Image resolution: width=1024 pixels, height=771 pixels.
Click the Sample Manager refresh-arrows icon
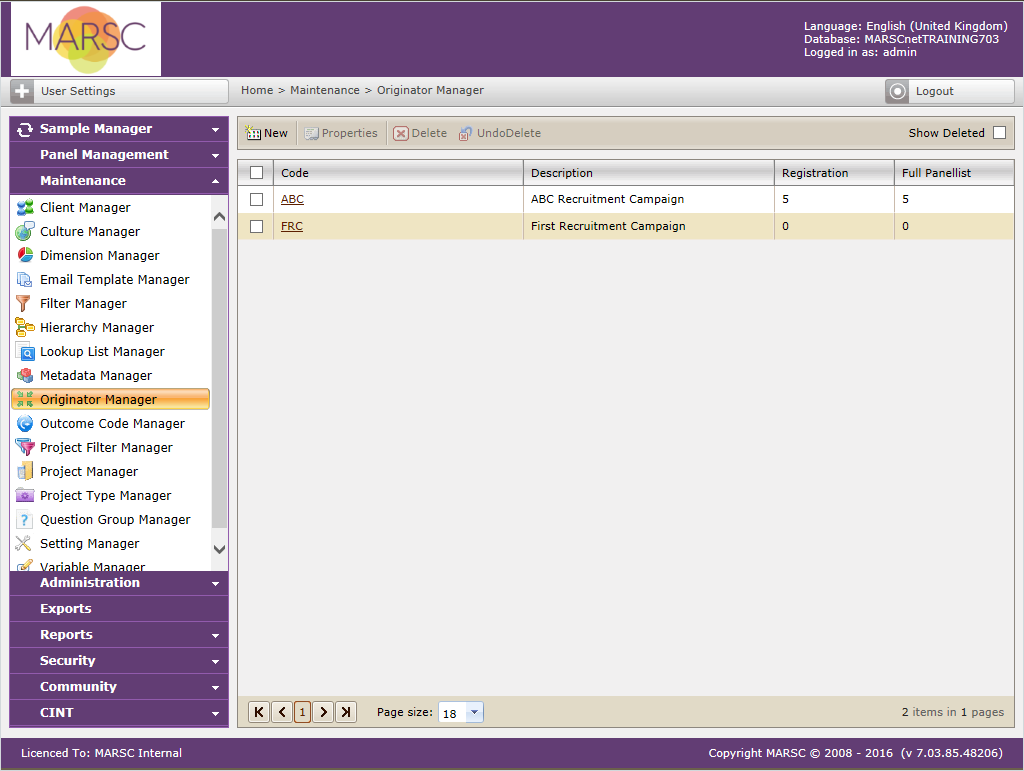coord(25,129)
